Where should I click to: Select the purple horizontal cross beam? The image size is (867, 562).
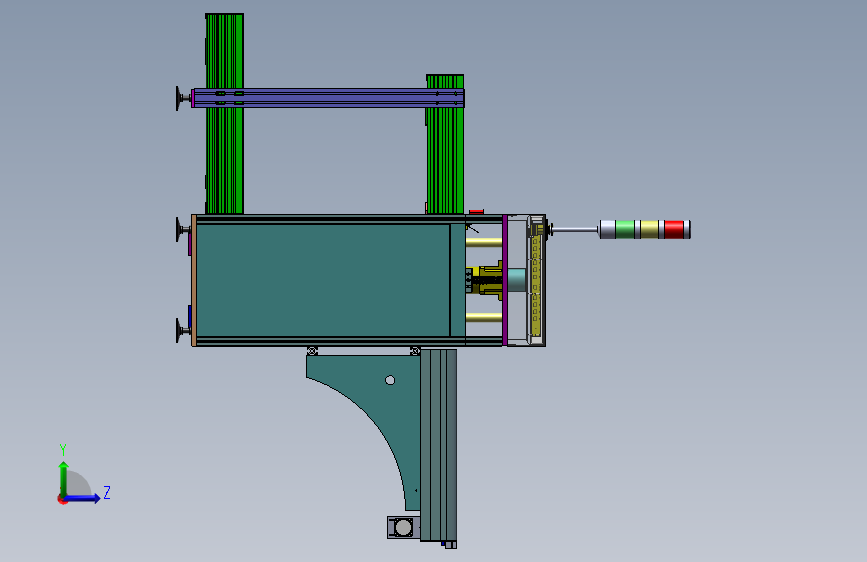pyautogui.click(x=328, y=98)
